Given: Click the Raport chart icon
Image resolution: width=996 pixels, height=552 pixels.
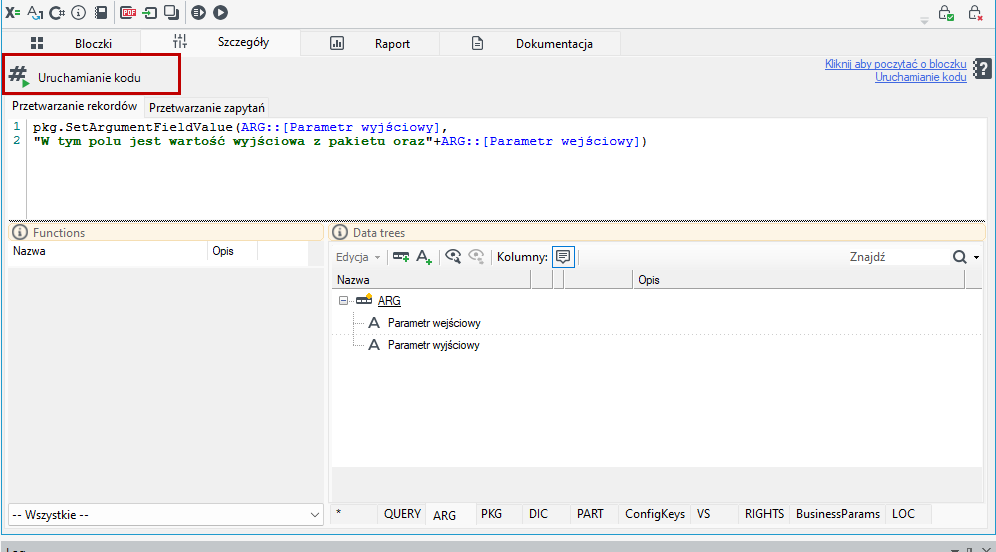Looking at the screenshot, I should click(337, 43).
